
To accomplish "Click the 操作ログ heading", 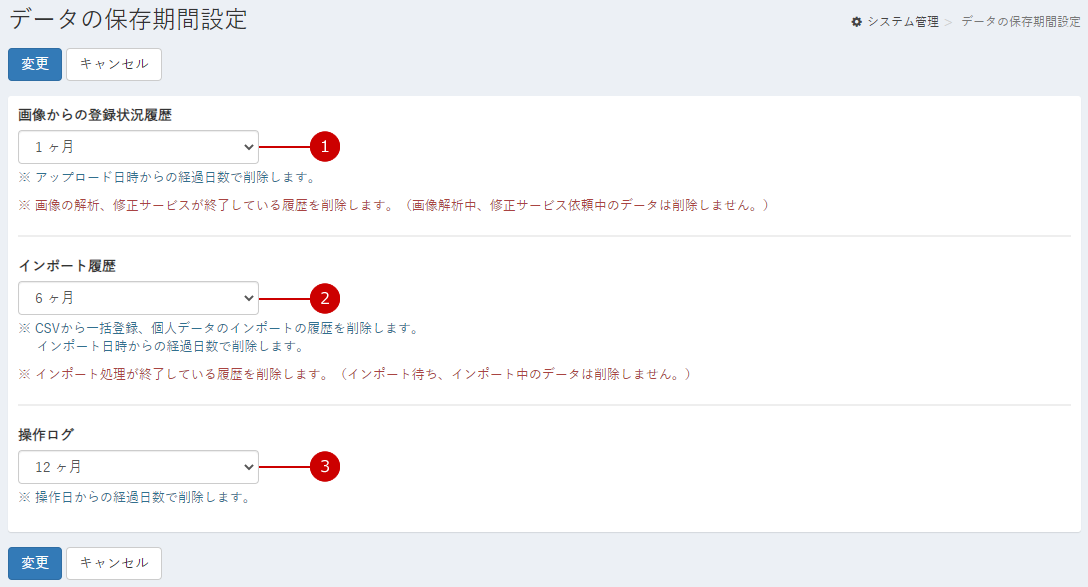I will [46, 435].
